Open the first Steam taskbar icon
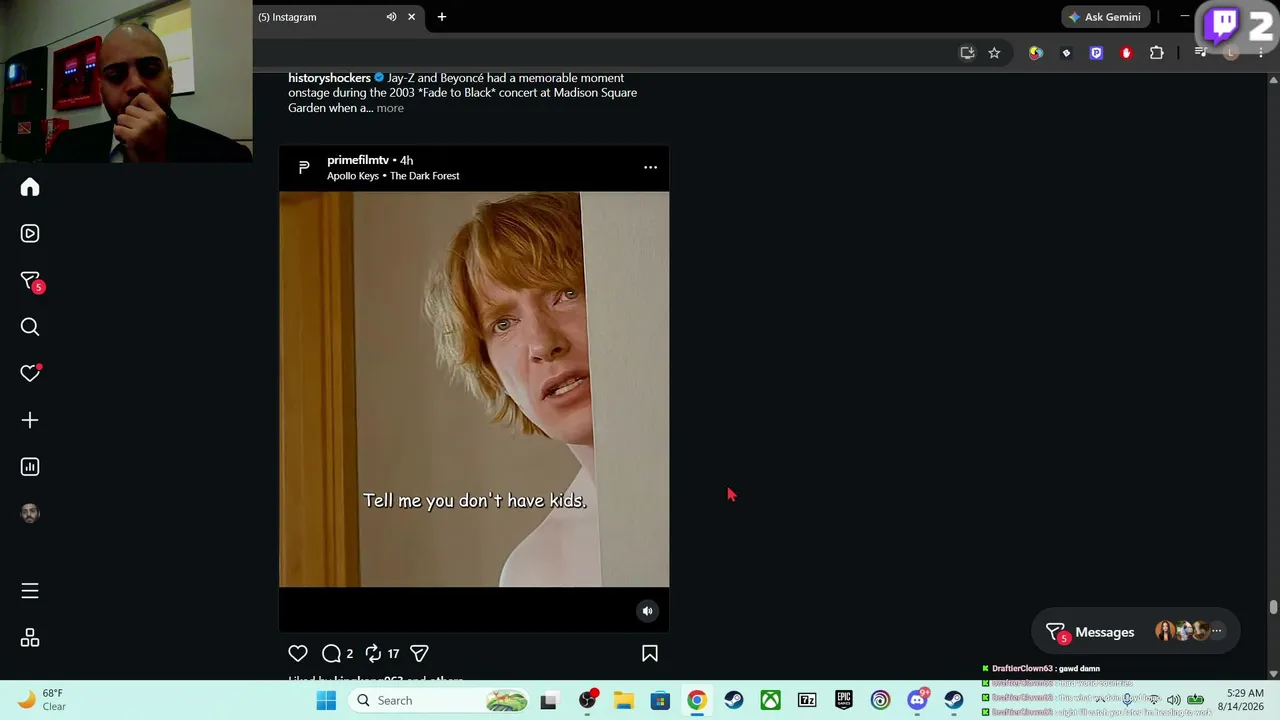1280x720 pixels. (x=734, y=700)
